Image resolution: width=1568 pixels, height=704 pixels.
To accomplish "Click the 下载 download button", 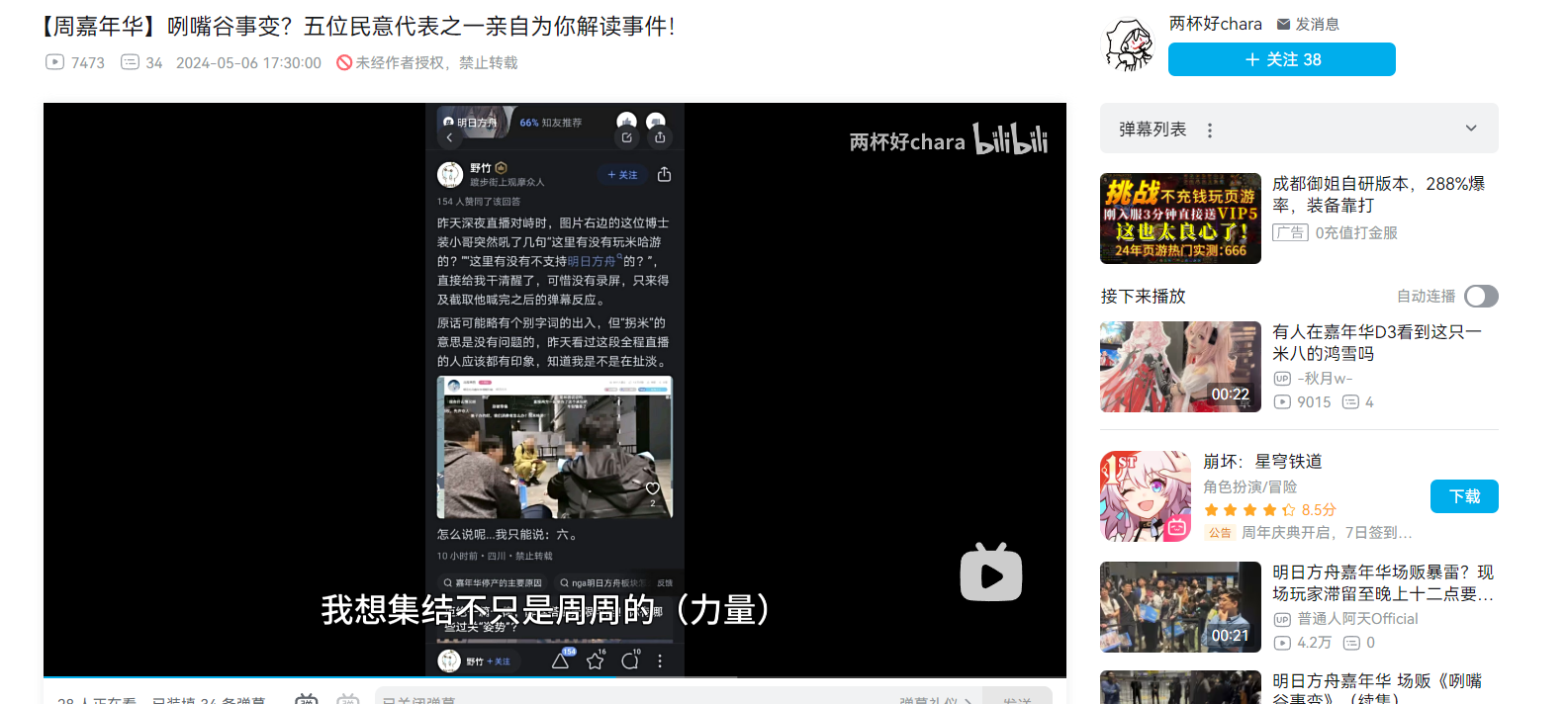I will [x=1464, y=496].
